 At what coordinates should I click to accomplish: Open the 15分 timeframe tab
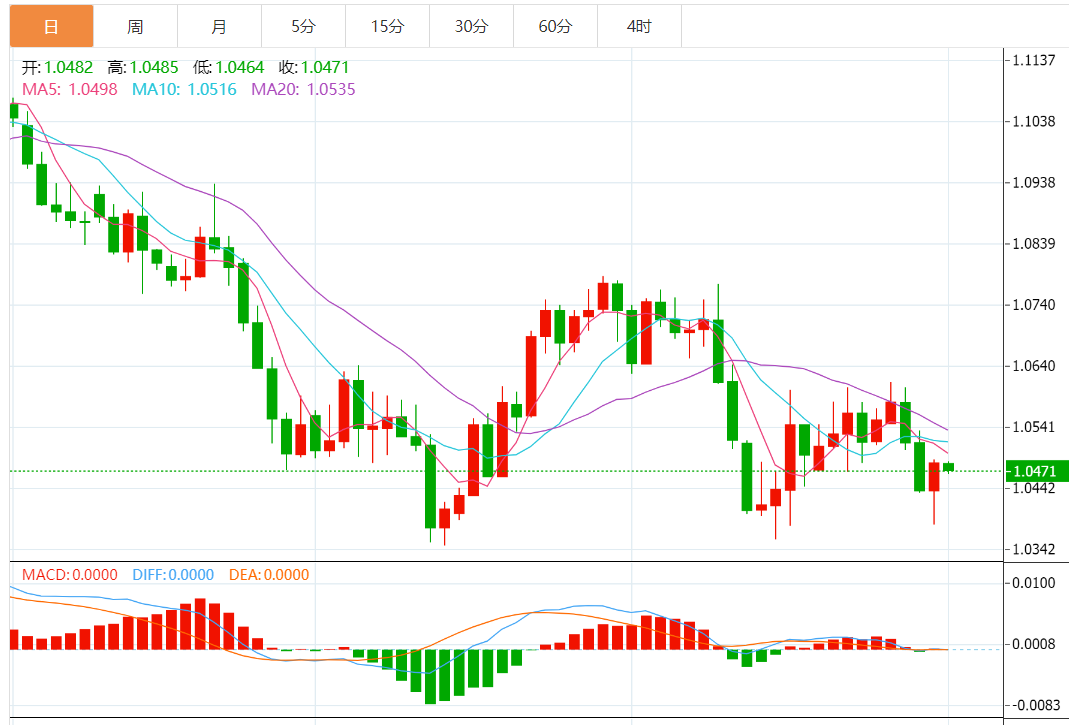387,27
